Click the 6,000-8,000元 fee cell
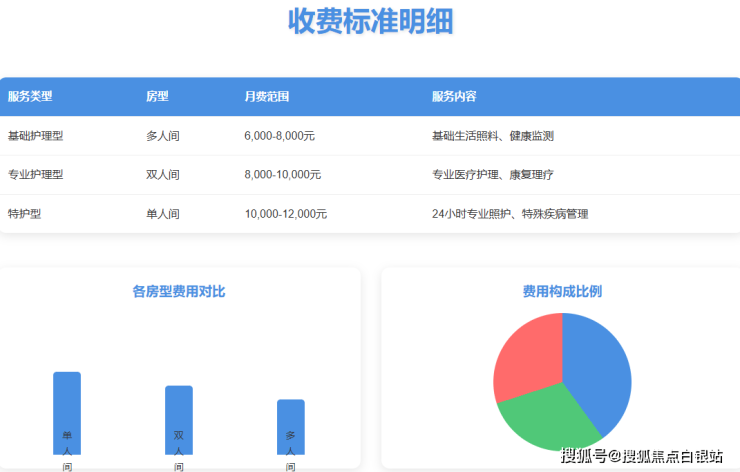Viewport: 740px width, 472px height. tap(280, 136)
